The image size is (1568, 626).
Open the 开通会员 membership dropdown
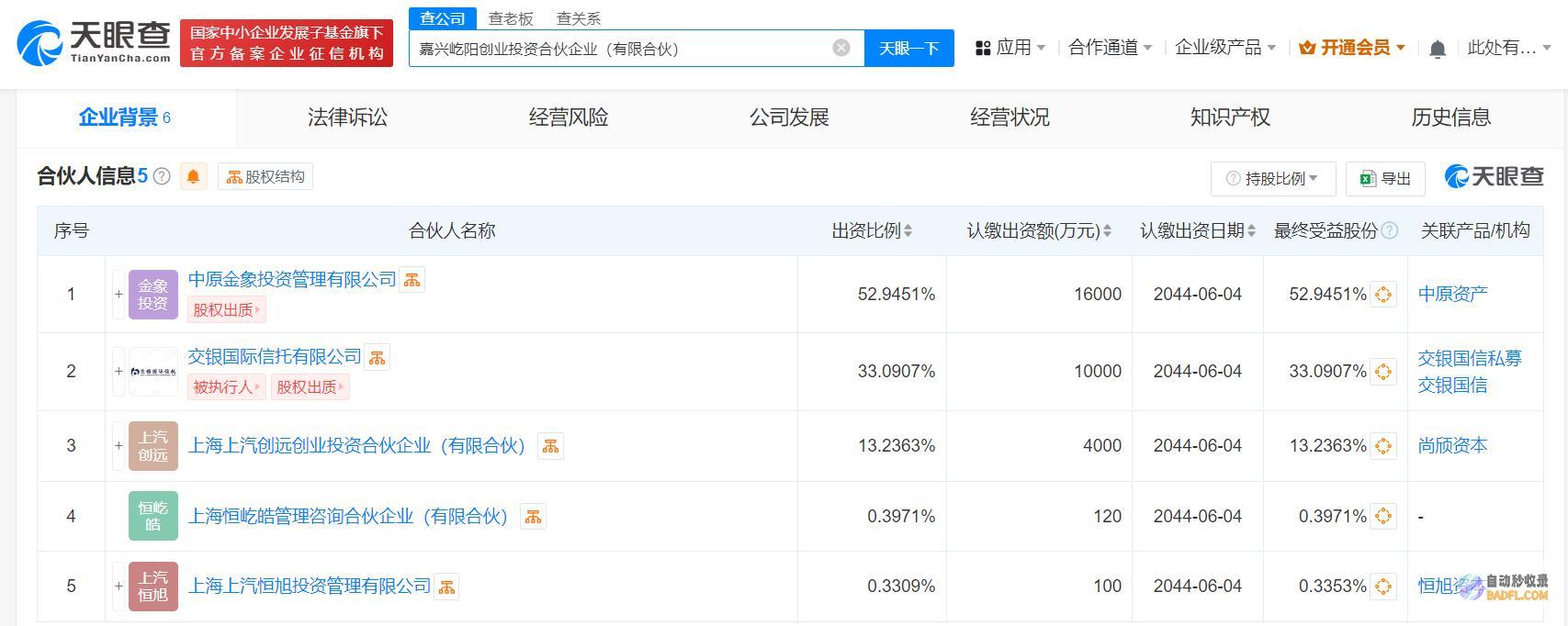(x=1352, y=48)
